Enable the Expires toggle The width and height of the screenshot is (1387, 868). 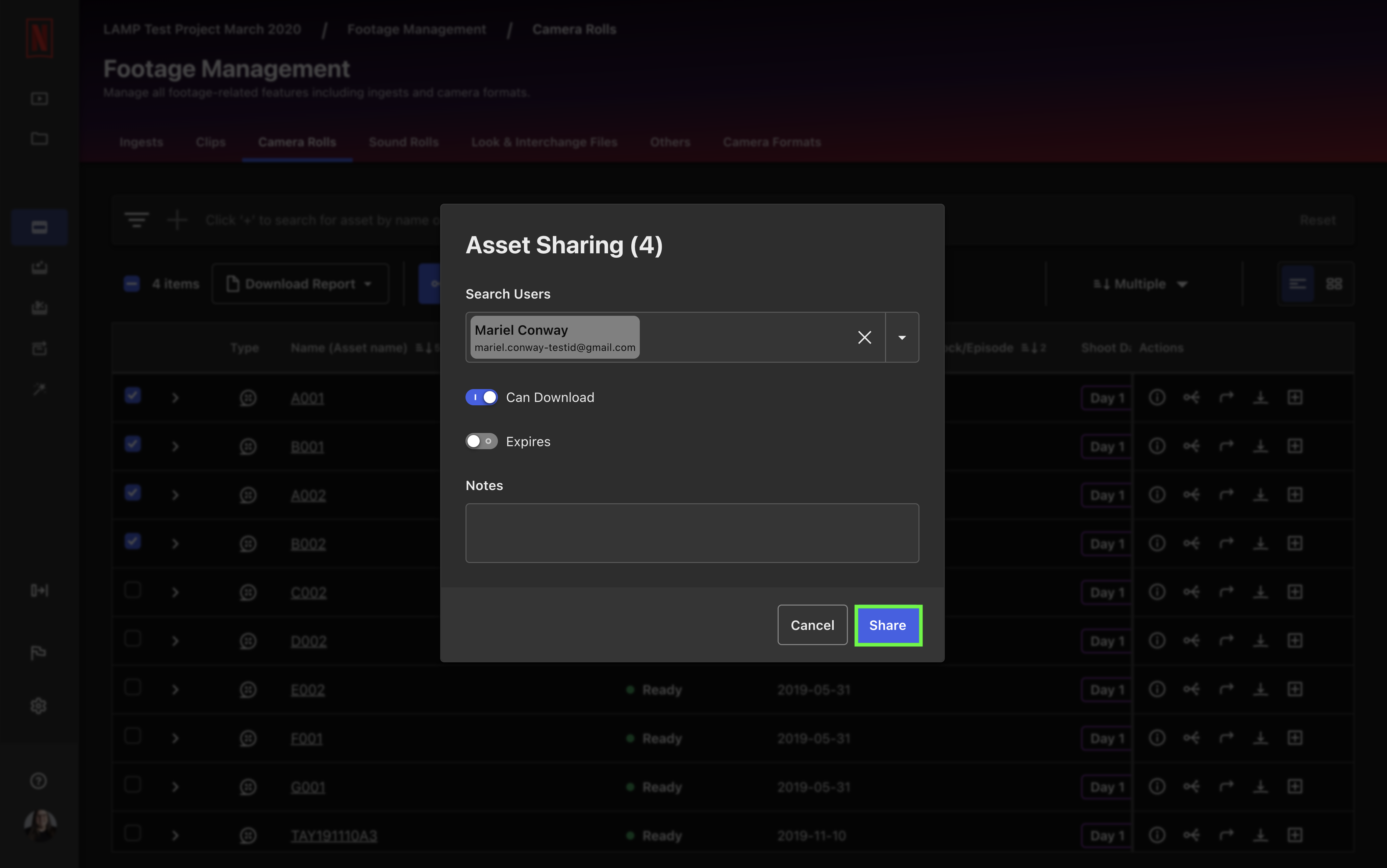point(481,441)
